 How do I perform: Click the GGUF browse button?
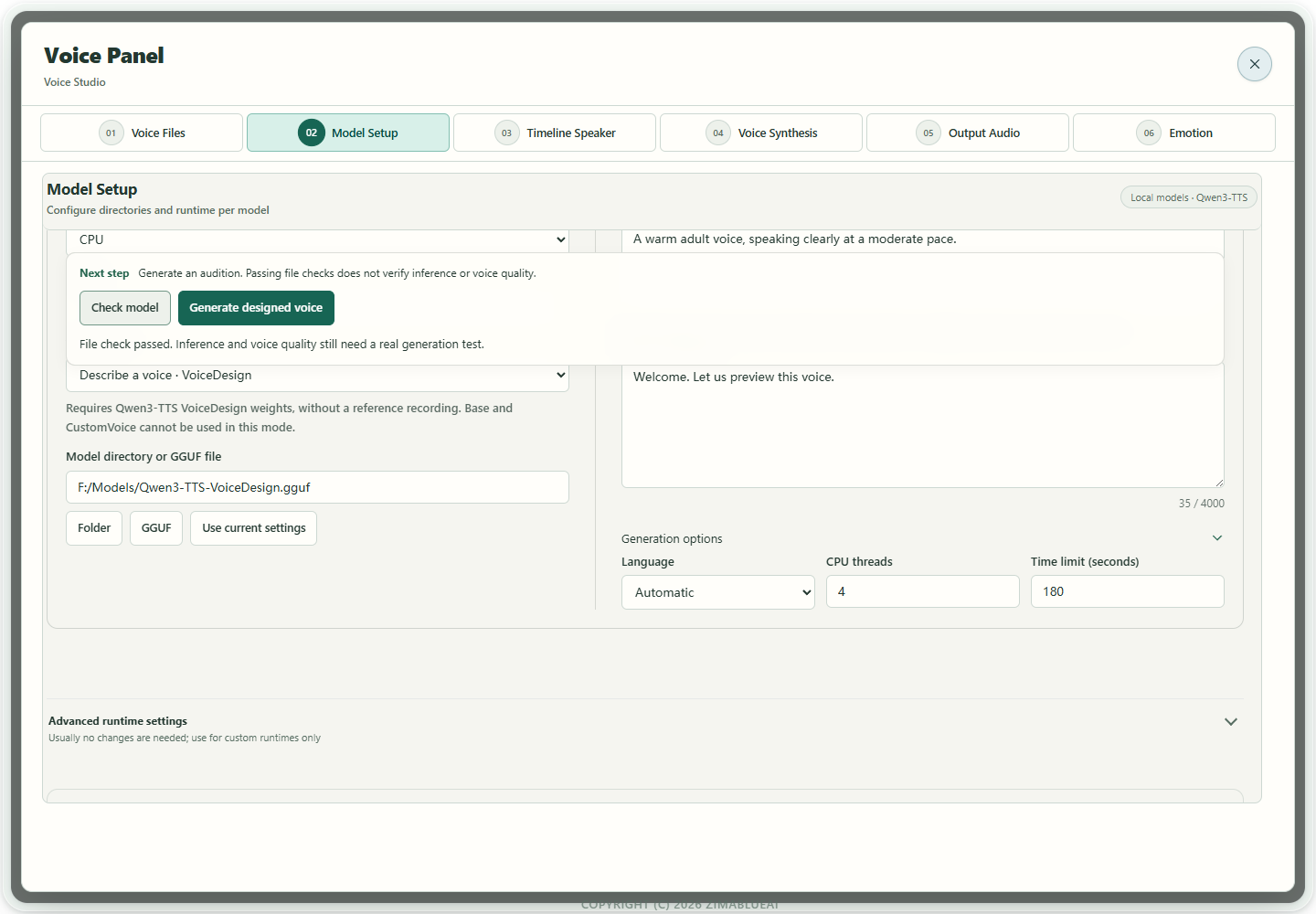156,528
